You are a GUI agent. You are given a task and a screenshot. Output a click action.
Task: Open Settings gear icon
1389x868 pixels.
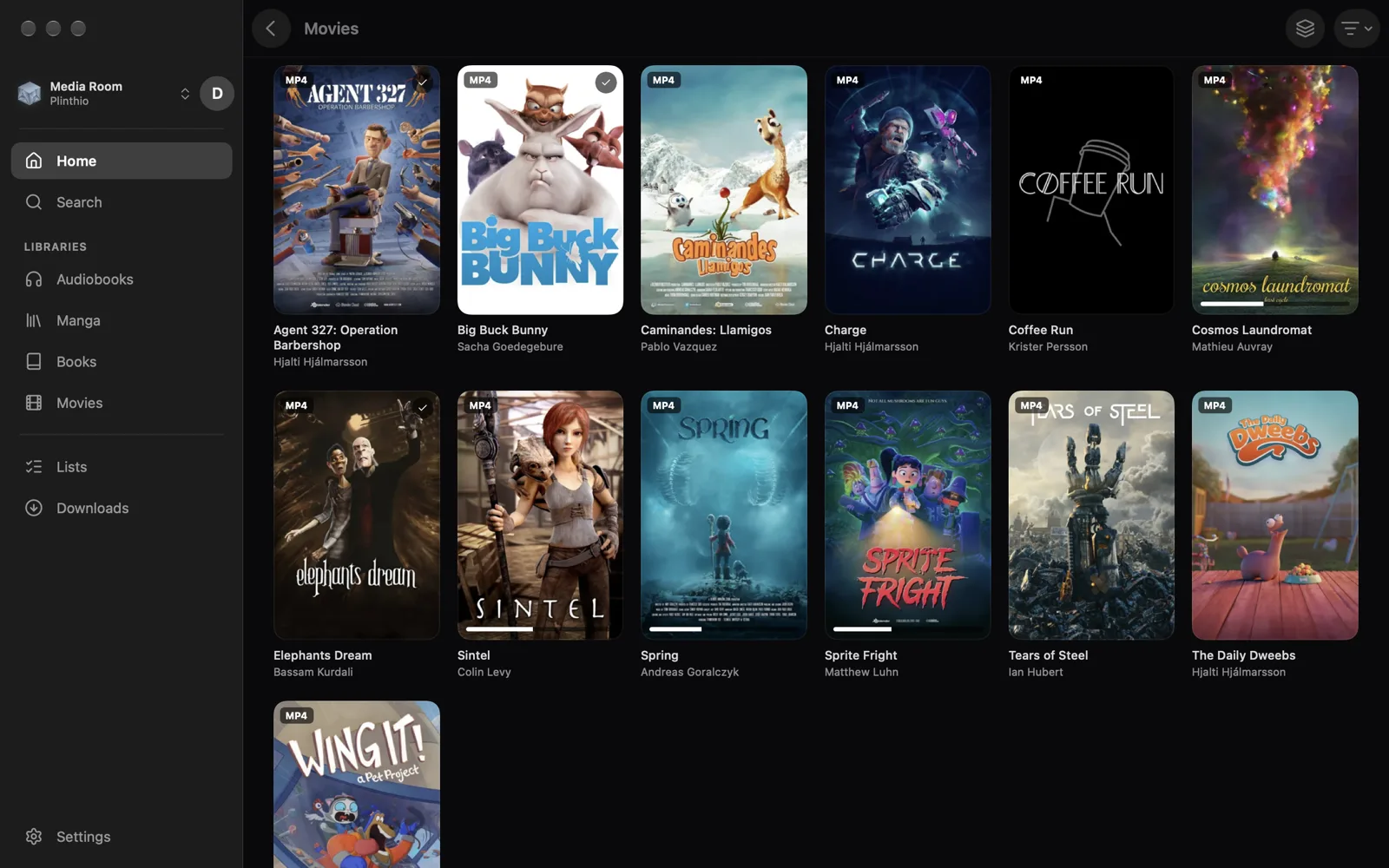point(34,837)
